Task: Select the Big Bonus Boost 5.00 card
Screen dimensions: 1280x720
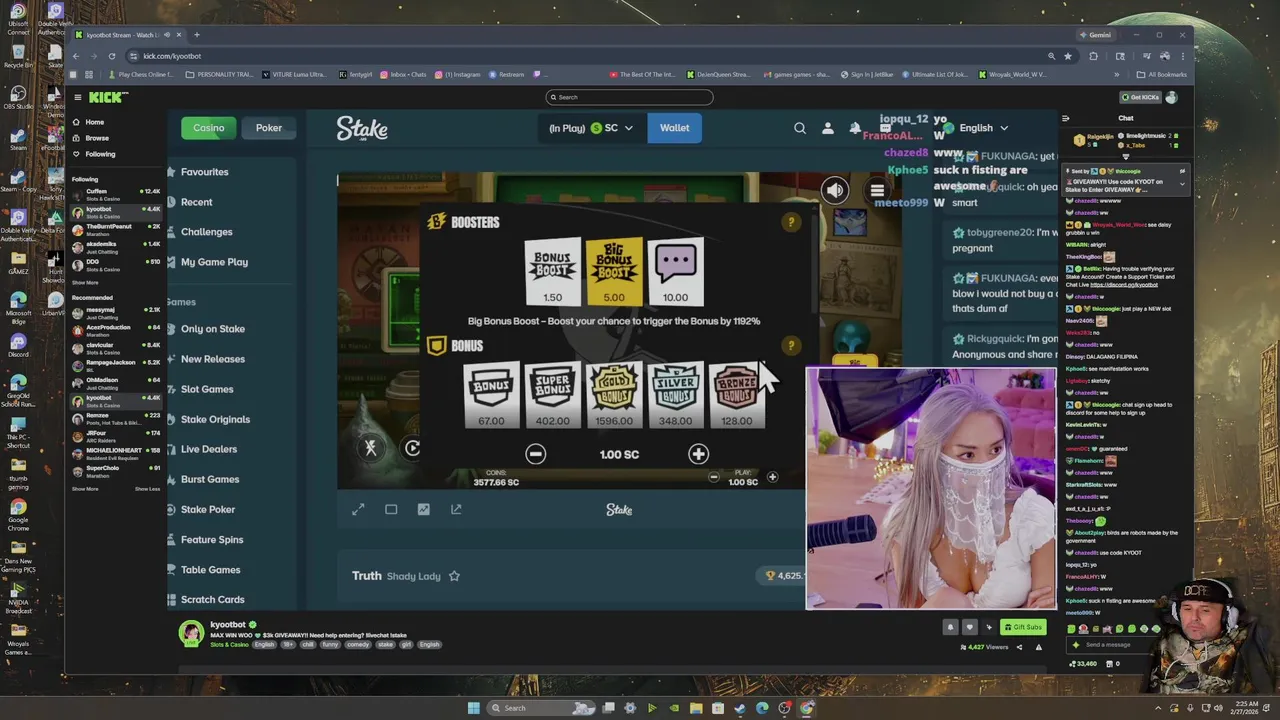Action: (x=614, y=271)
